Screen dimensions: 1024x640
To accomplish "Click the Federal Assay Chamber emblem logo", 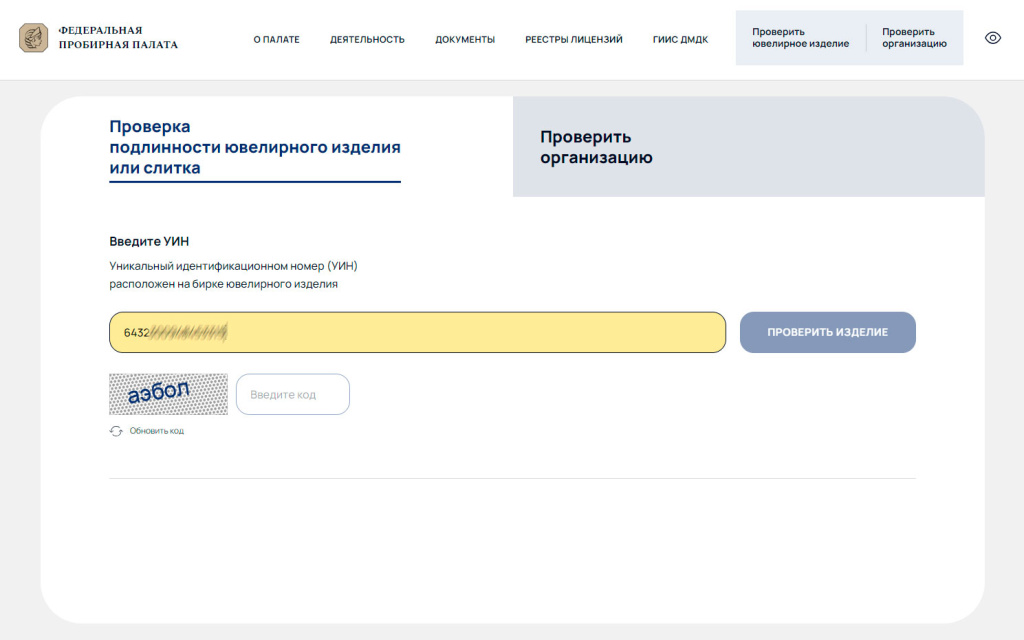I will (33, 38).
